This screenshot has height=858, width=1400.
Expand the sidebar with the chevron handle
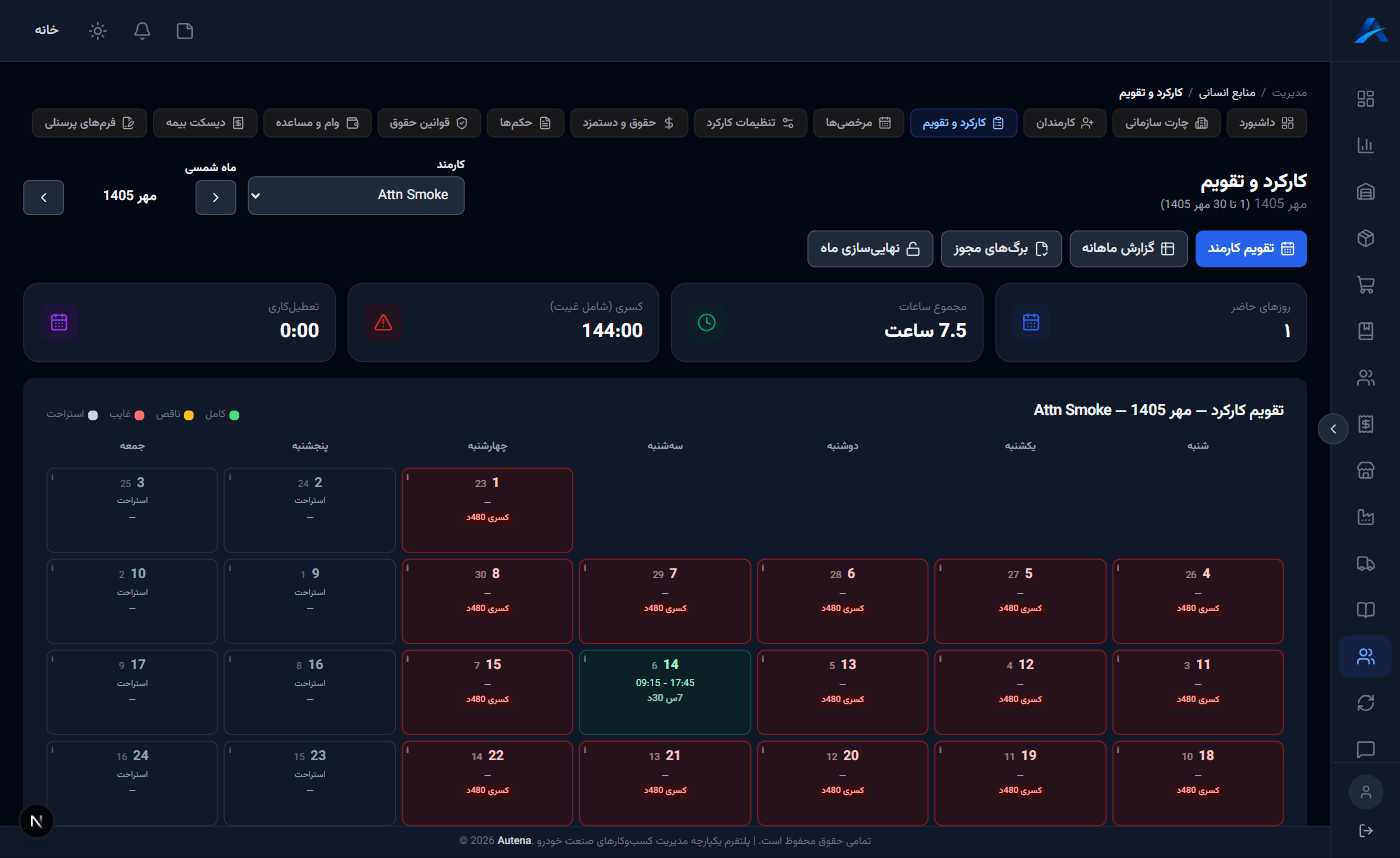coord(1332,428)
